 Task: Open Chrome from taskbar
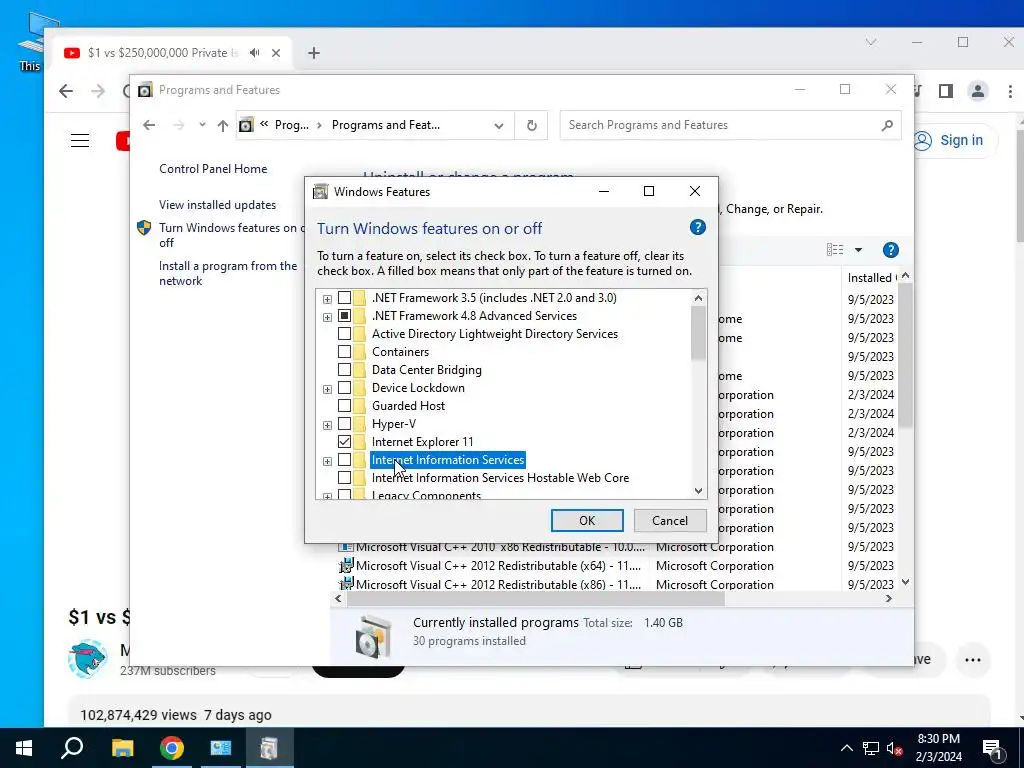coord(172,748)
